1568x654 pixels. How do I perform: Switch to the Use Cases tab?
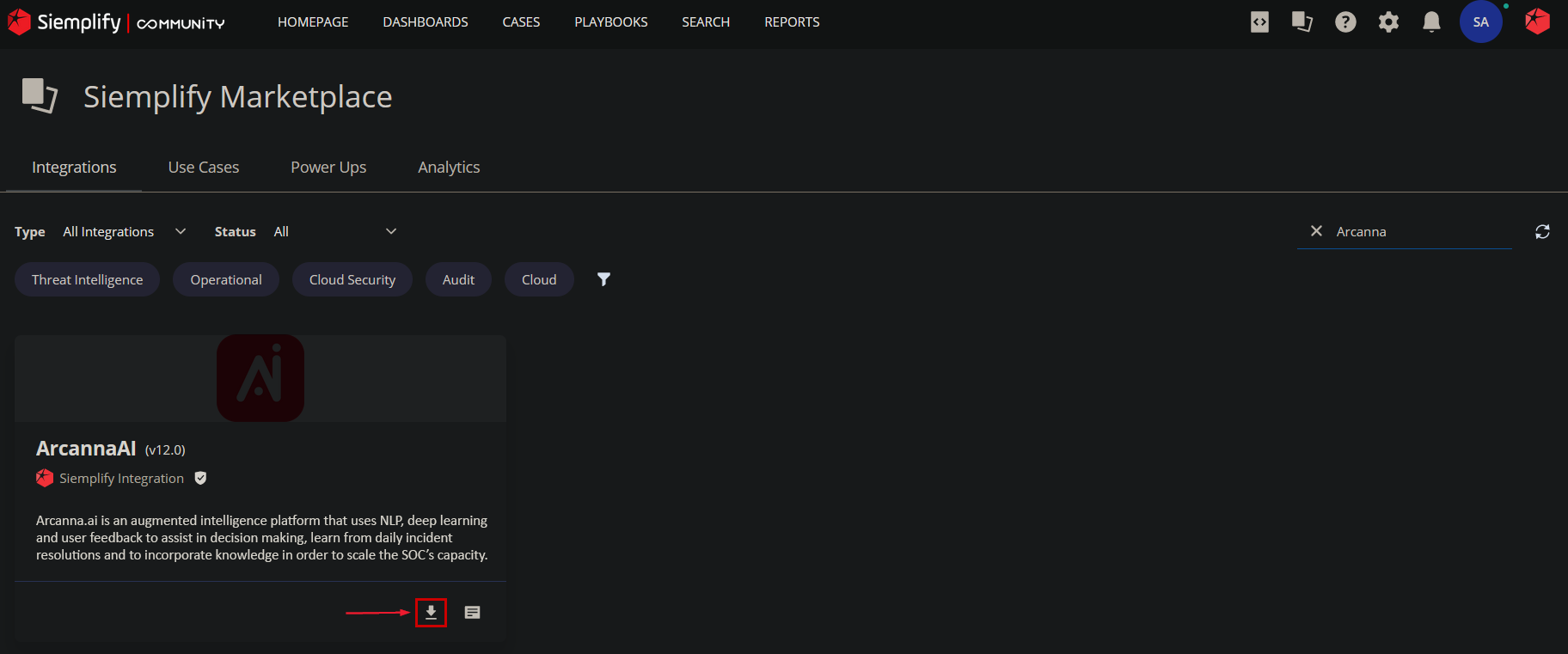[204, 168]
